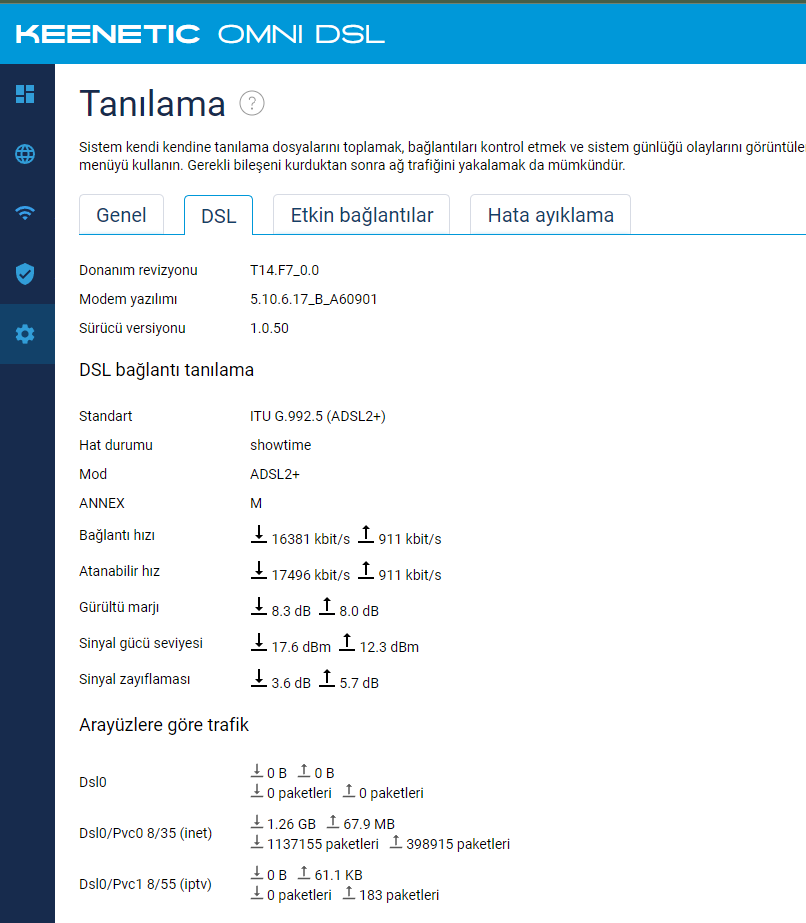Switch to the Genel tab
Image resolution: width=806 pixels, height=923 pixels.
point(121,215)
